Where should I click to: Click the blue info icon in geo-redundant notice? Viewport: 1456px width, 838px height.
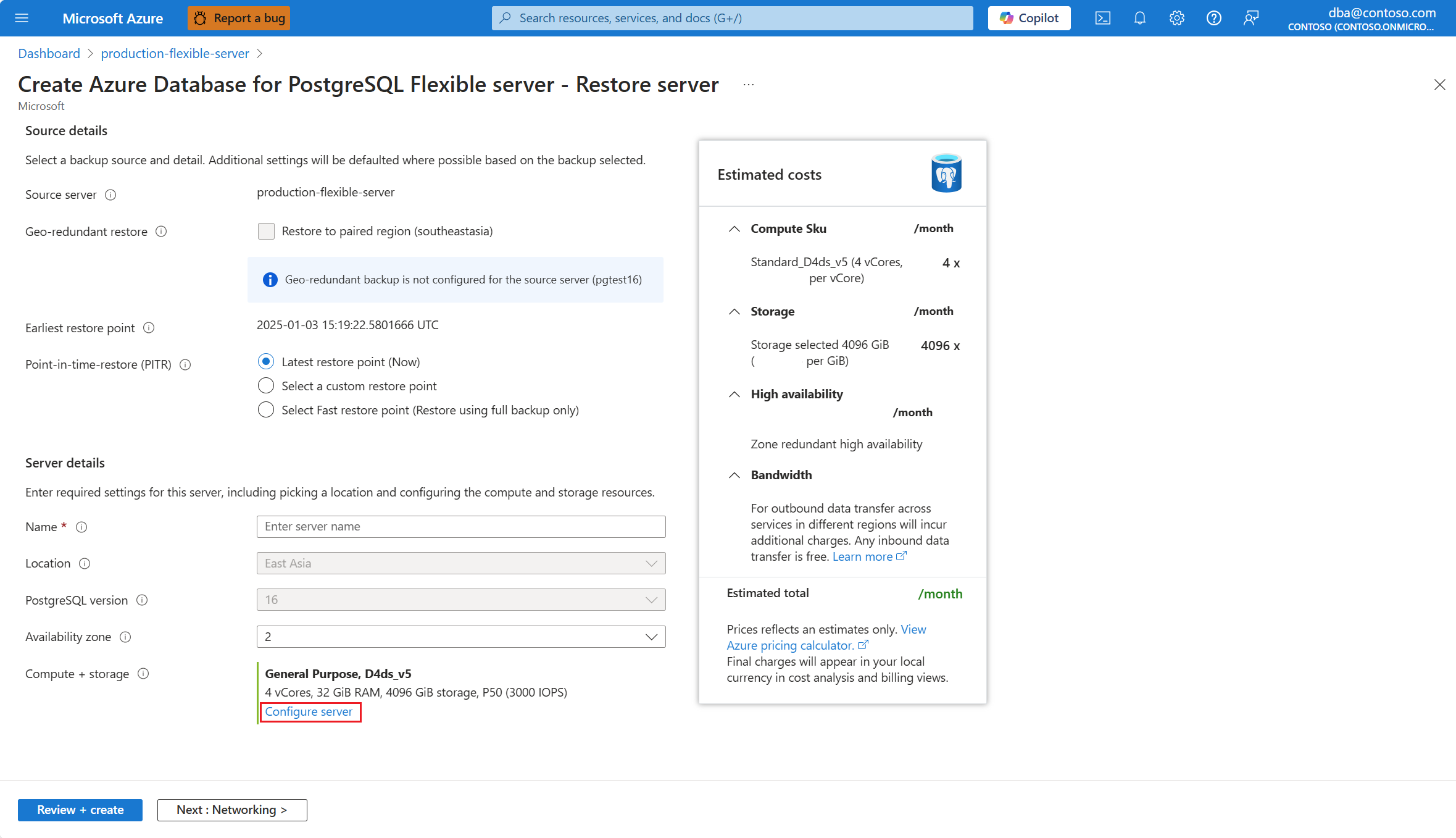coord(270,280)
